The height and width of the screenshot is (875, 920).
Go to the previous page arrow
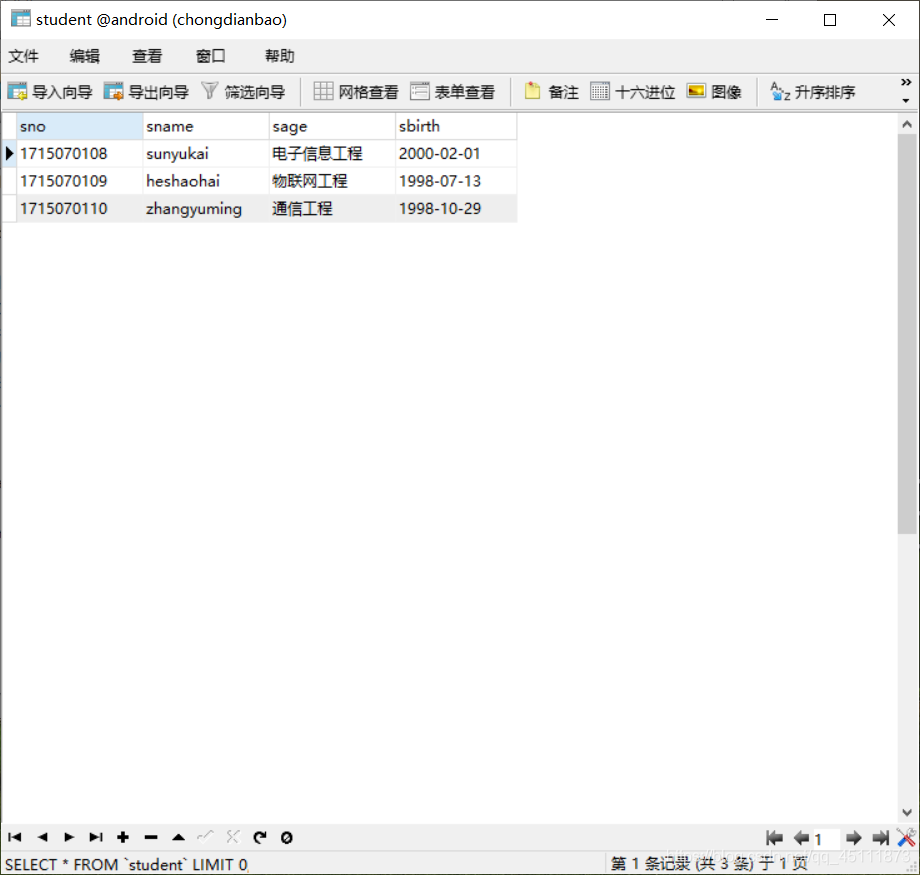click(801, 838)
